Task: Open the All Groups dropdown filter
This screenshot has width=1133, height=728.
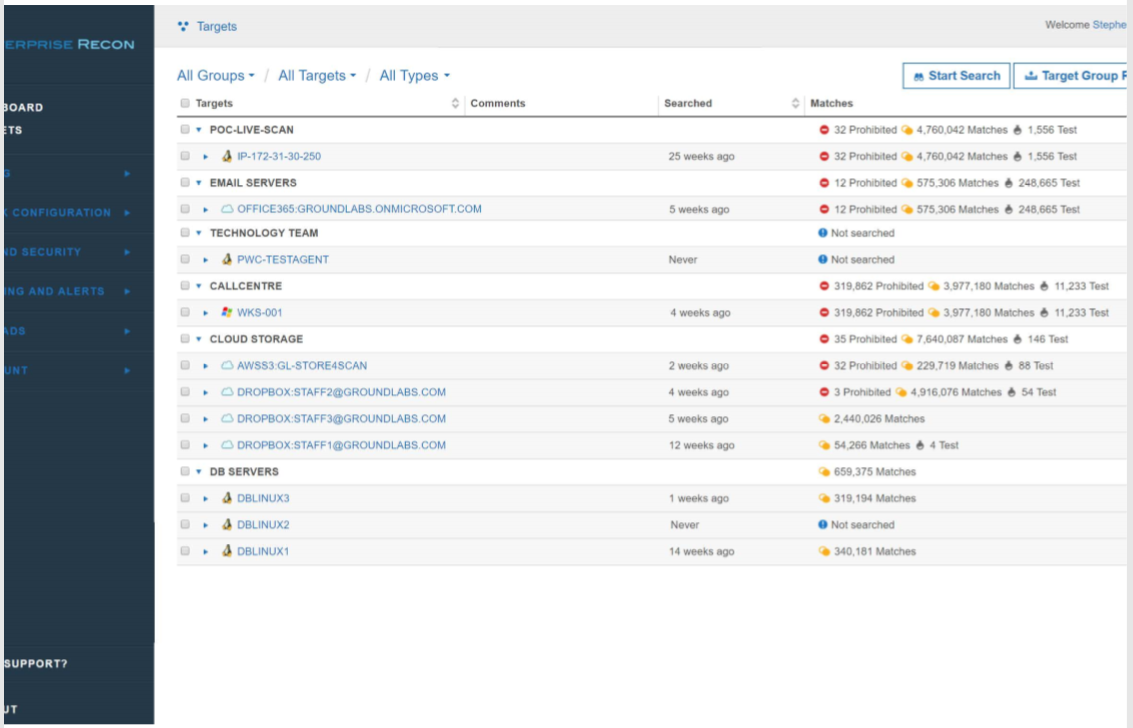Action: (x=215, y=76)
